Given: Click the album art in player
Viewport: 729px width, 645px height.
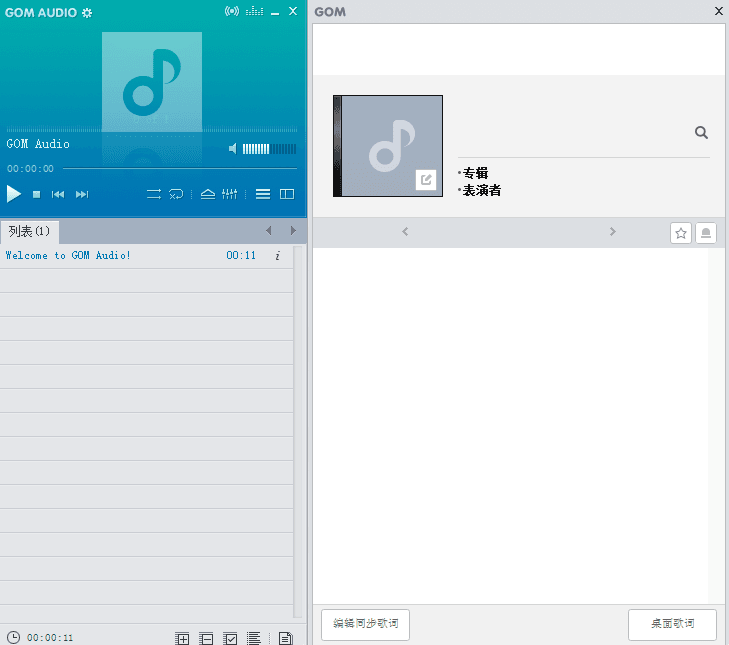Looking at the screenshot, I should (x=152, y=82).
